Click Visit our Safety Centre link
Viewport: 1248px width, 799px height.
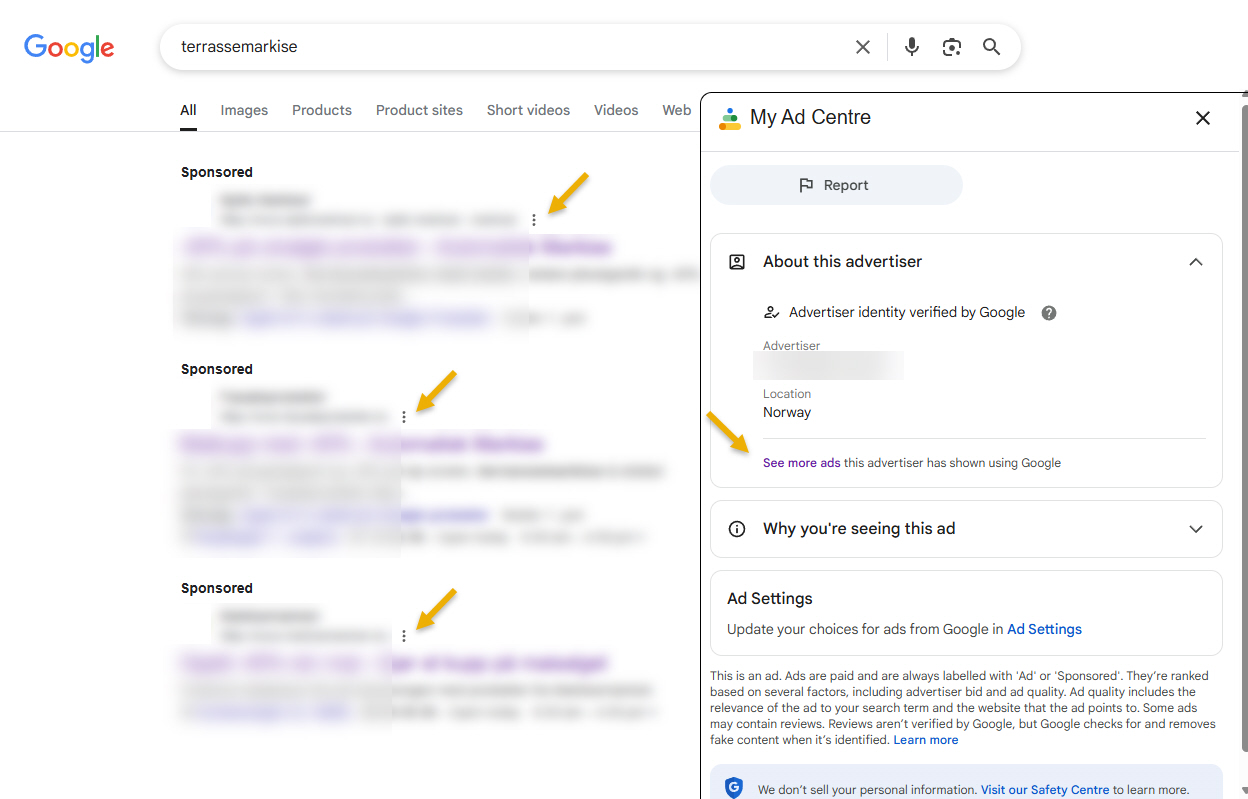[1044, 790]
